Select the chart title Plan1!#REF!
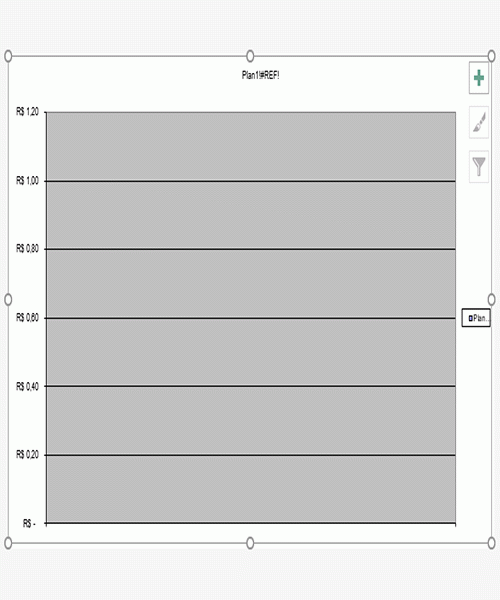Image resolution: width=500 pixels, height=600 pixels. pyautogui.click(x=261, y=75)
